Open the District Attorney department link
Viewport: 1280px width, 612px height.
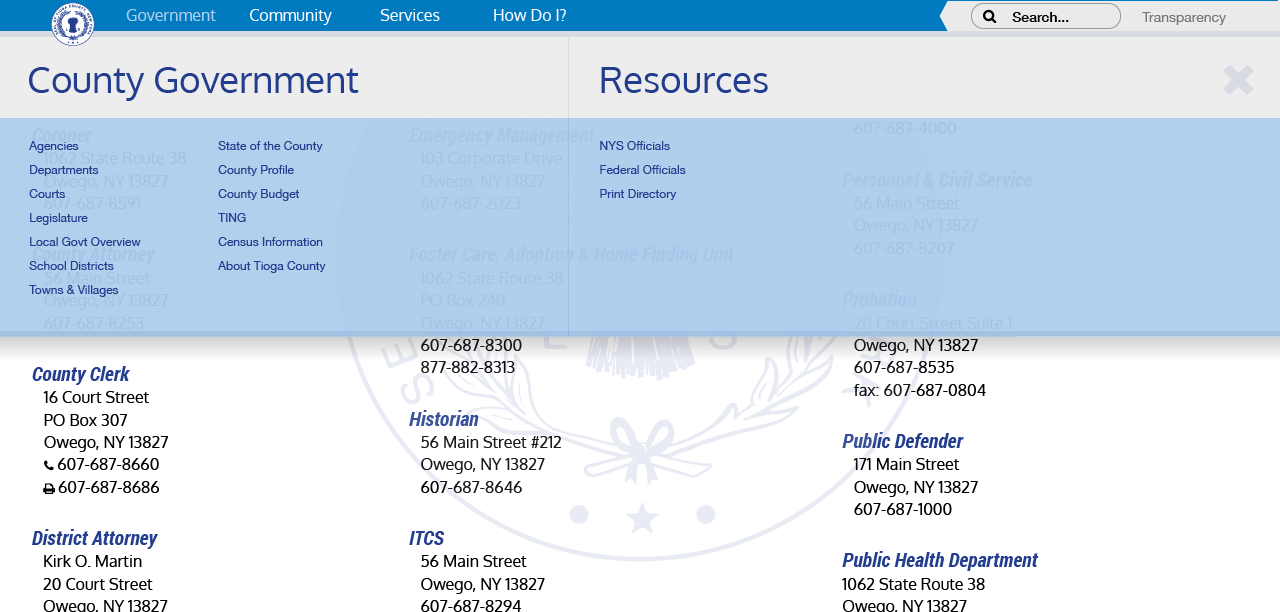pyautogui.click(x=95, y=538)
